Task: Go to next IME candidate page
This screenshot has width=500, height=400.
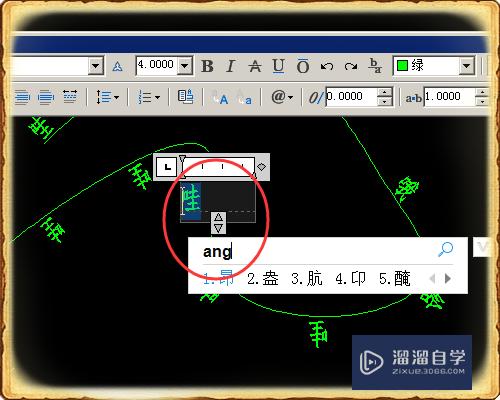Action: point(448,278)
